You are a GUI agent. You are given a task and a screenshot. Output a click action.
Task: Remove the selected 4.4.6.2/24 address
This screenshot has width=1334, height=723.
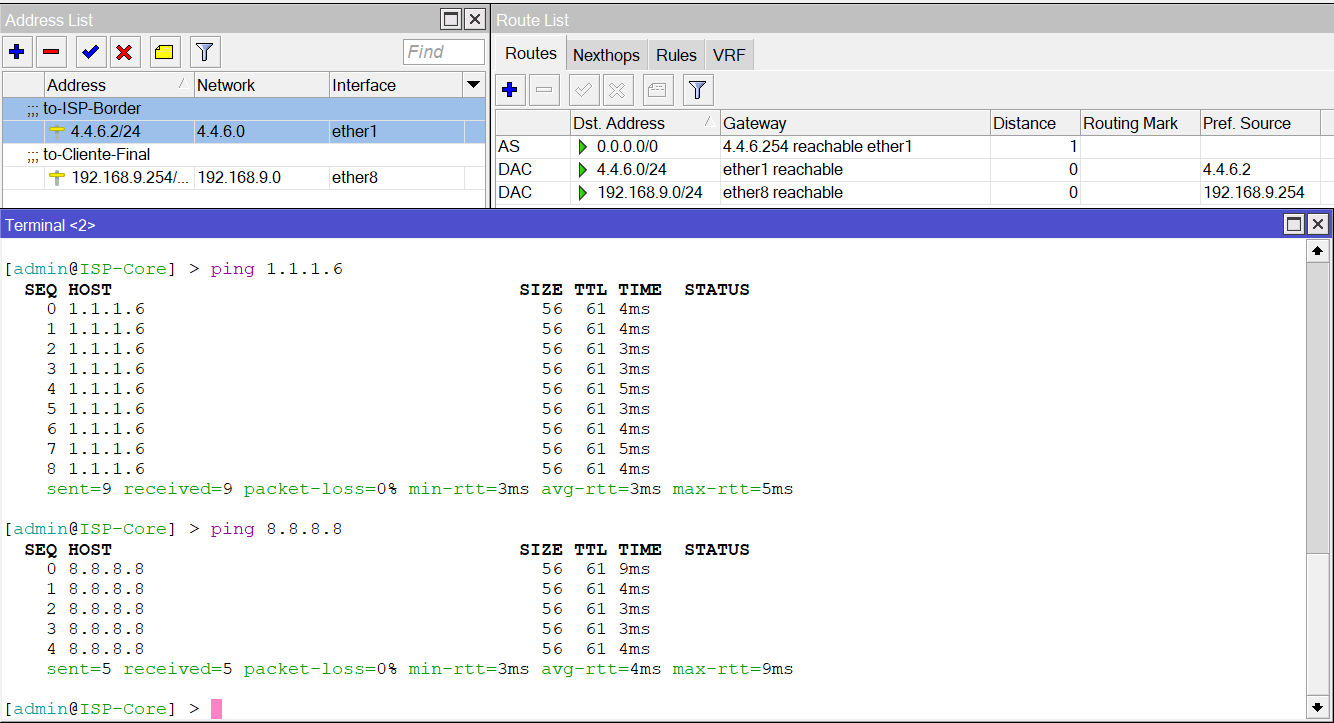pyautogui.click(x=51, y=51)
